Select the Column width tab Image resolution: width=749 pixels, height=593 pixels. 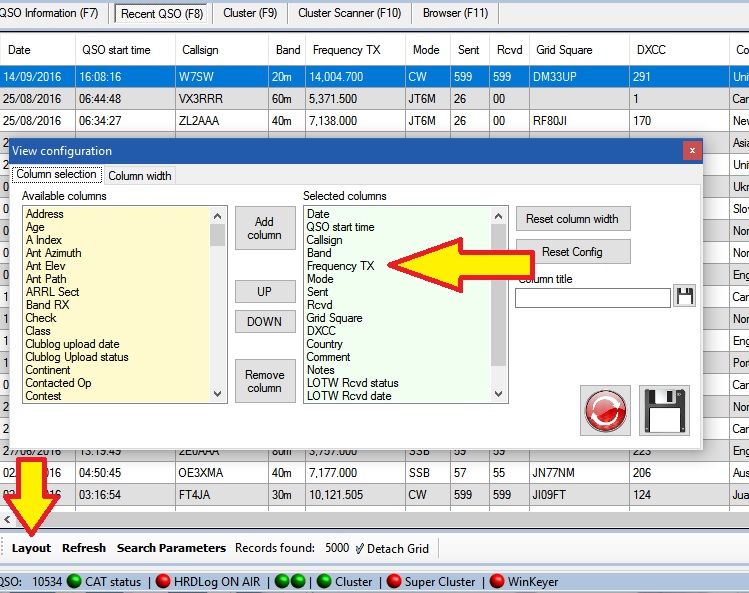coord(139,176)
